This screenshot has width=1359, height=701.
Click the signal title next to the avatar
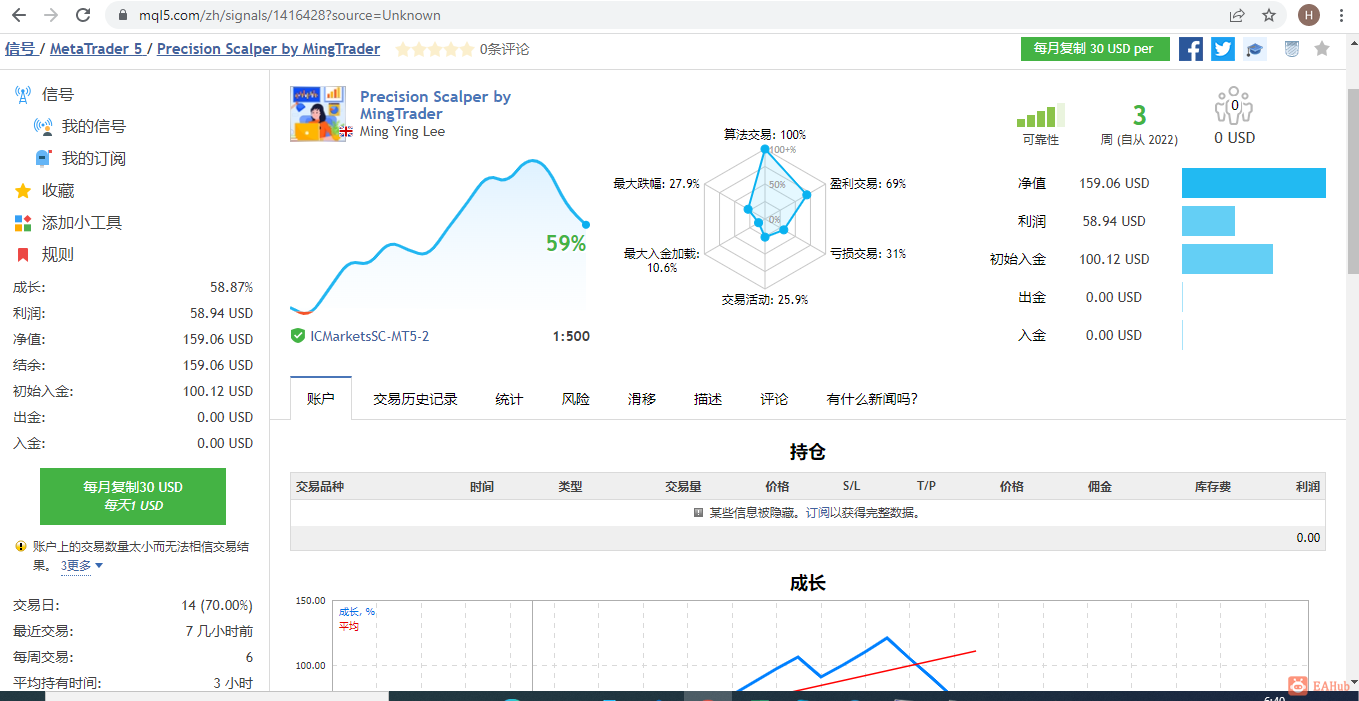click(x=435, y=105)
